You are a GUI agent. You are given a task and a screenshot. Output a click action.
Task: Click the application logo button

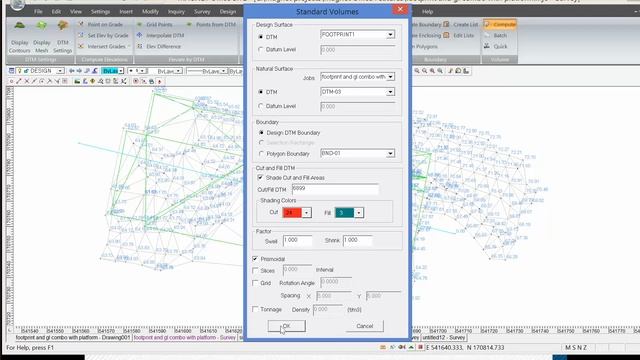17,5
